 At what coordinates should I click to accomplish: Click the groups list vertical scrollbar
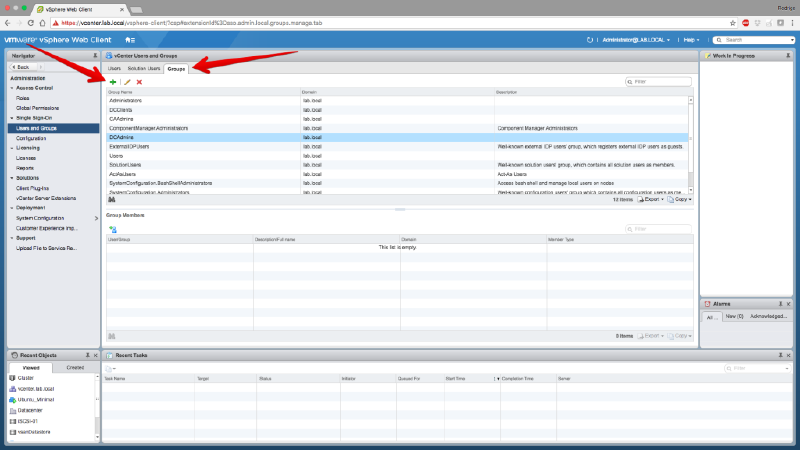(689, 140)
